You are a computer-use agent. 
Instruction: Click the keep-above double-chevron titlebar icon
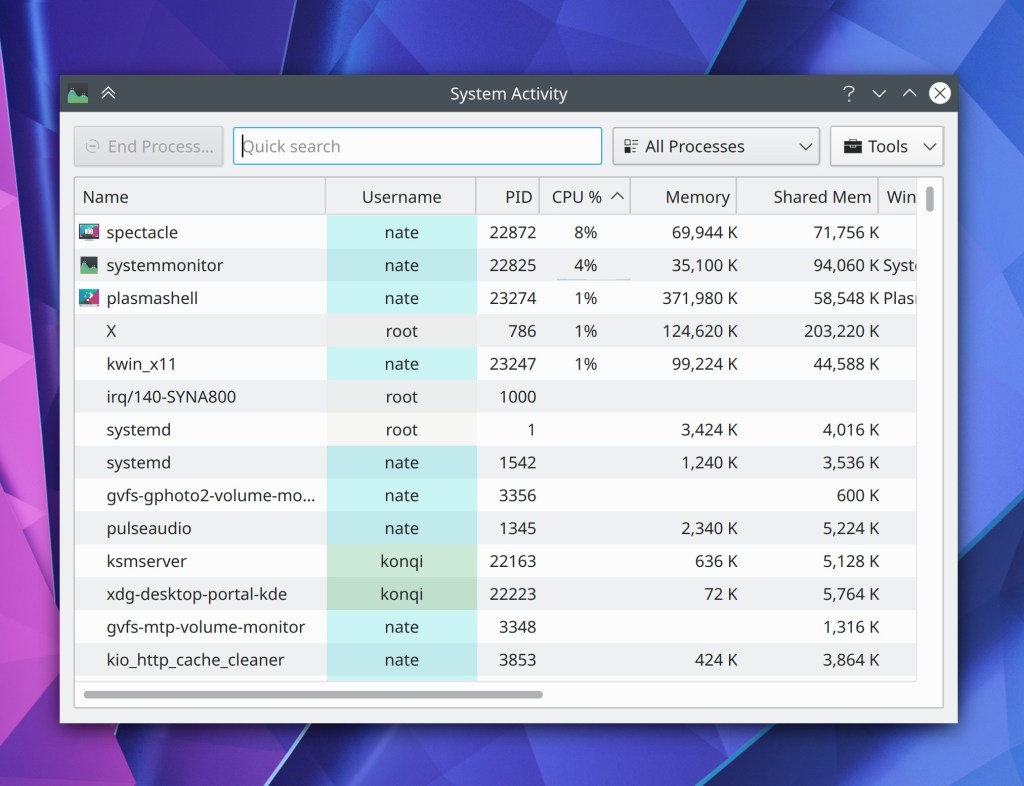pyautogui.click(x=108, y=94)
